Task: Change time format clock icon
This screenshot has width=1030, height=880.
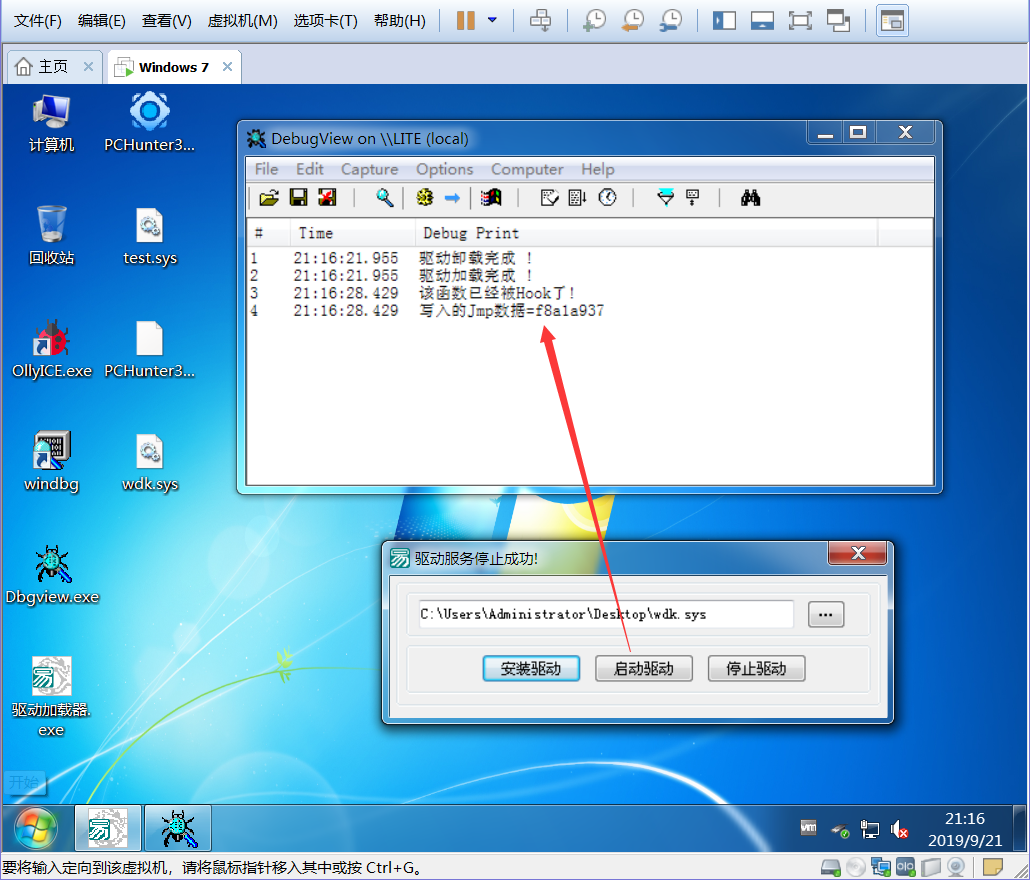Action: 607,198
